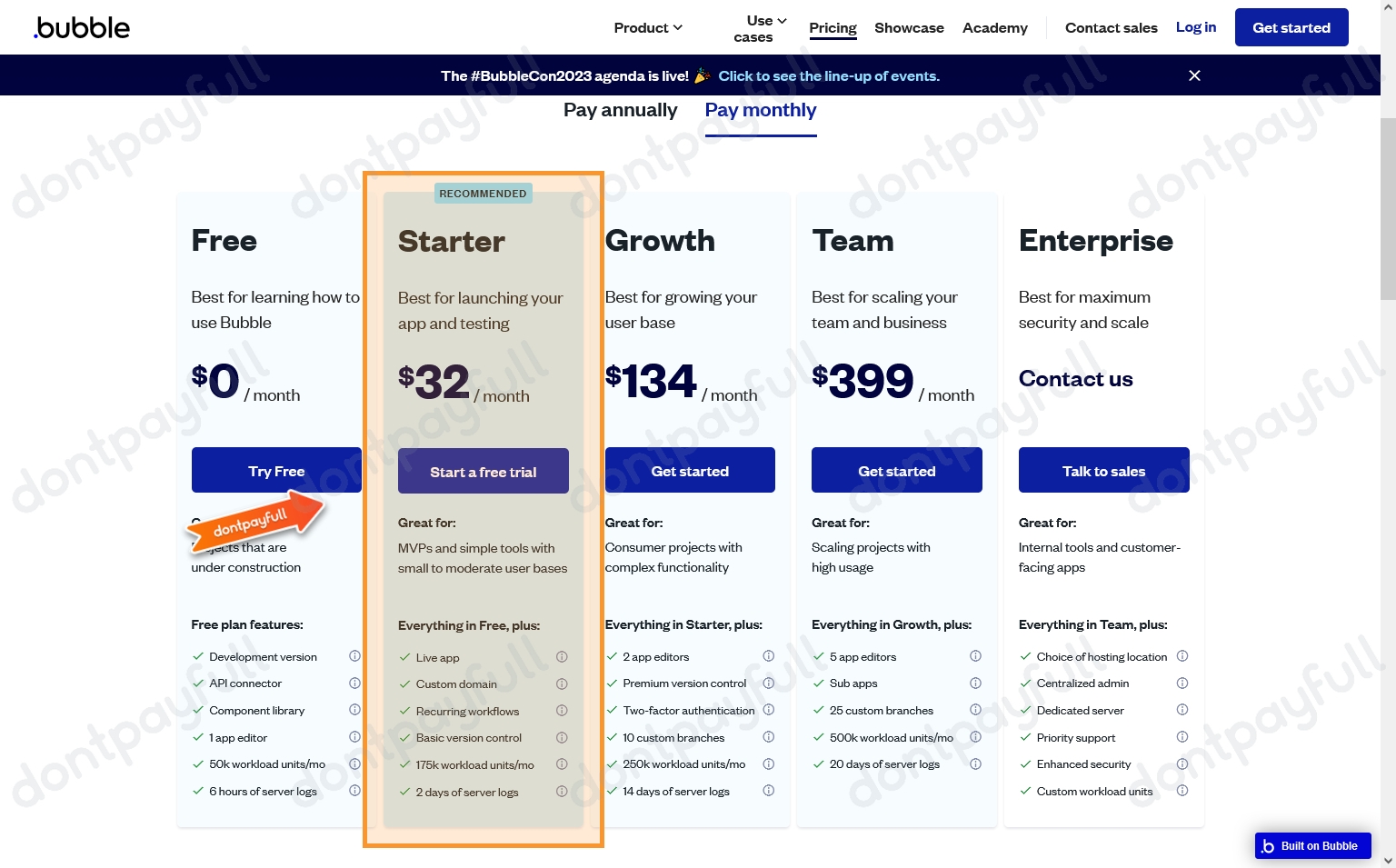Image resolution: width=1396 pixels, height=868 pixels.
Task: Click the Bubble logo
Action: [x=82, y=27]
